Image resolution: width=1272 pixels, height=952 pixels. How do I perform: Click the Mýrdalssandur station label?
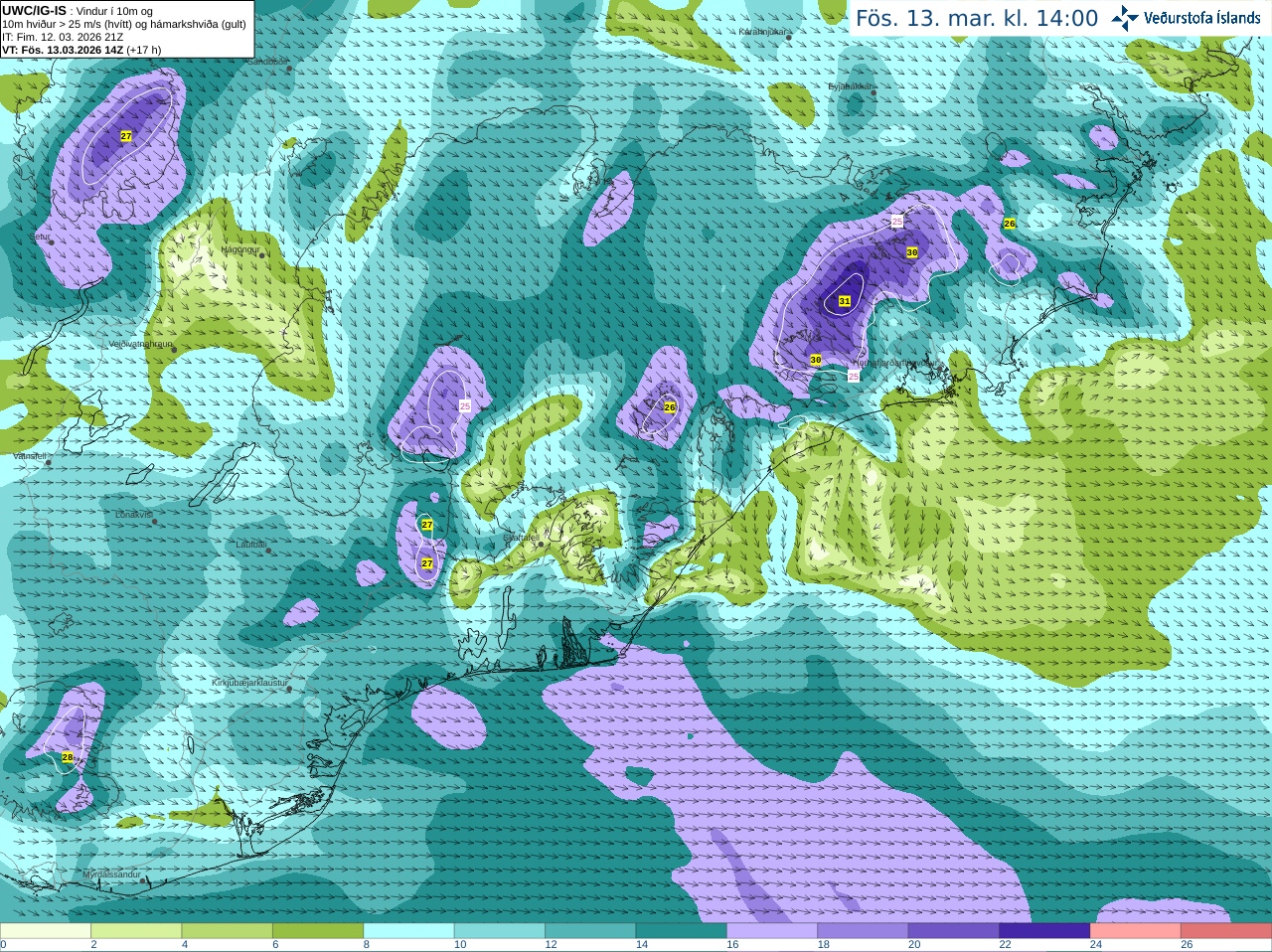tap(111, 874)
